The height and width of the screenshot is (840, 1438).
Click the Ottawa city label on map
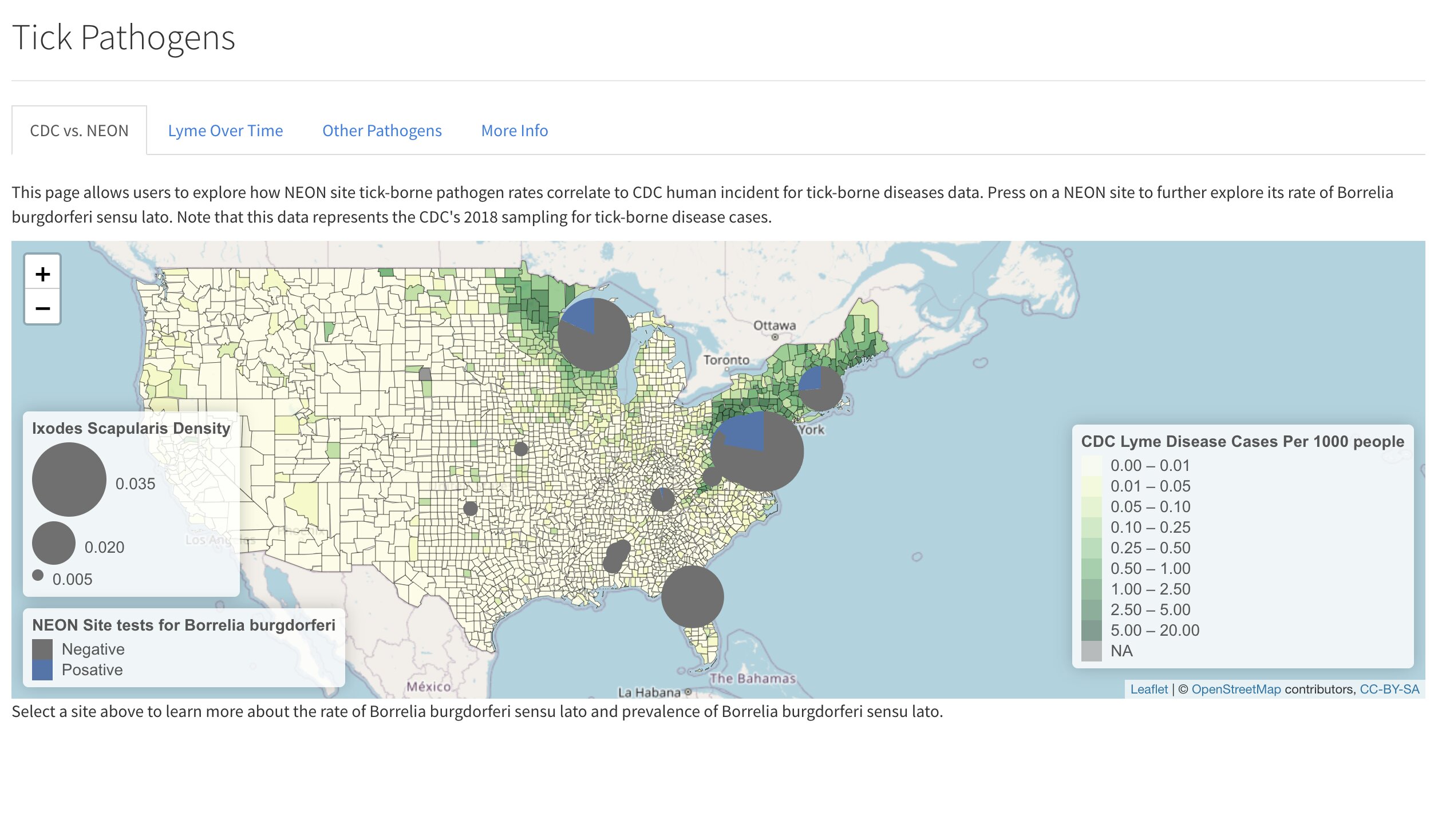[x=775, y=326]
